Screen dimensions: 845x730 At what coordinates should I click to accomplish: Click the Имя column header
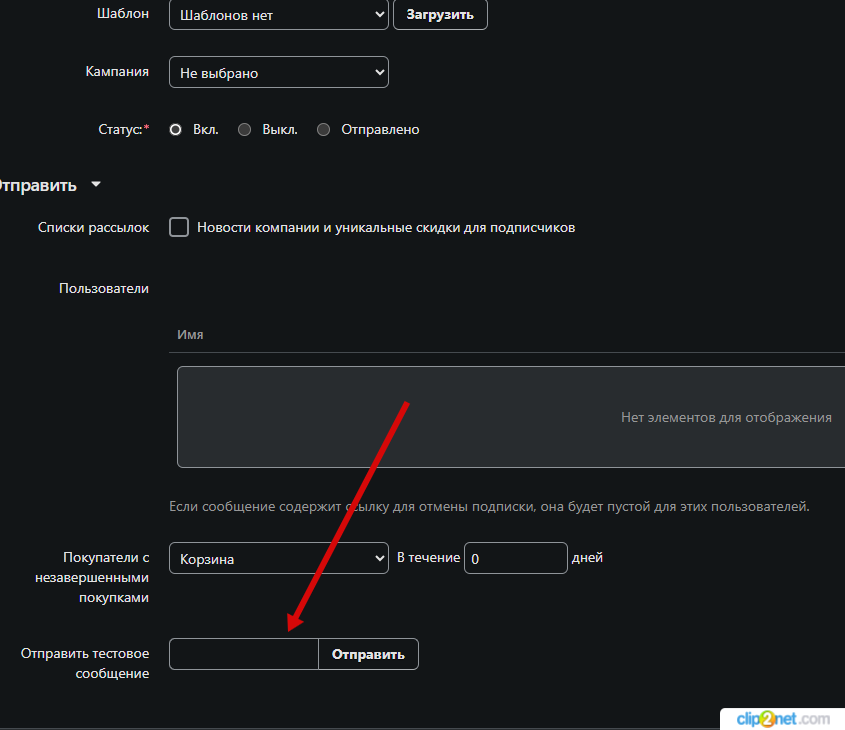point(190,335)
